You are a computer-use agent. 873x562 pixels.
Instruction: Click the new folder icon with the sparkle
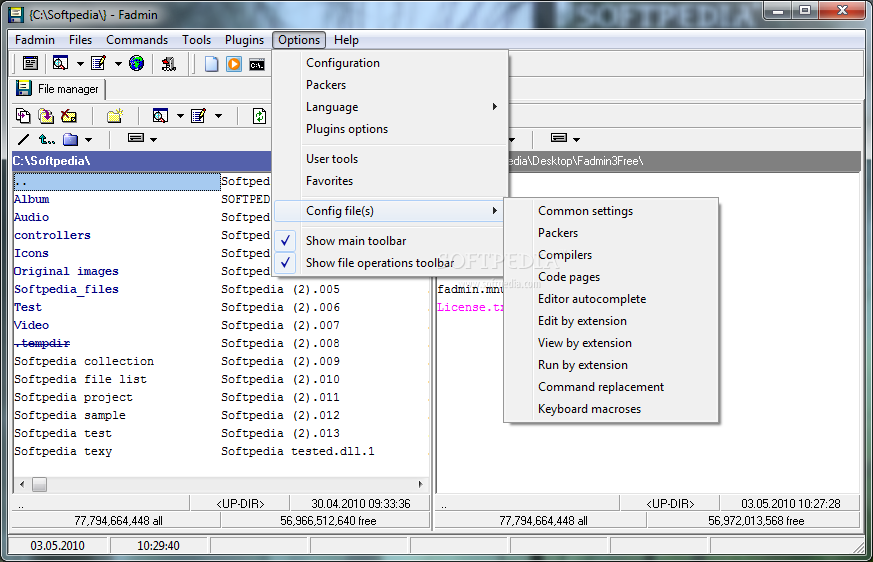pyautogui.click(x=115, y=116)
